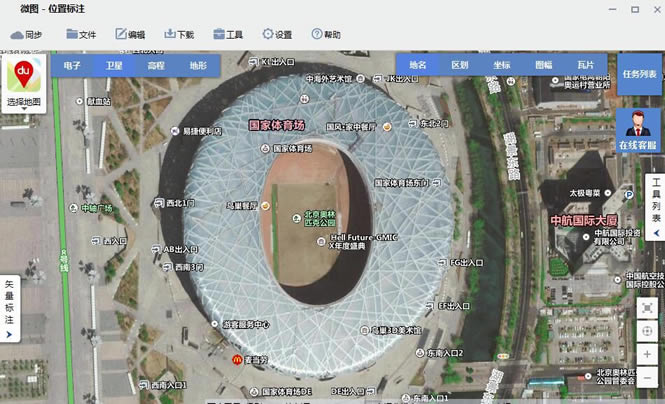This screenshot has height=404, width=665.
Task: Click the 西南入口1 marker
Action: point(144,385)
